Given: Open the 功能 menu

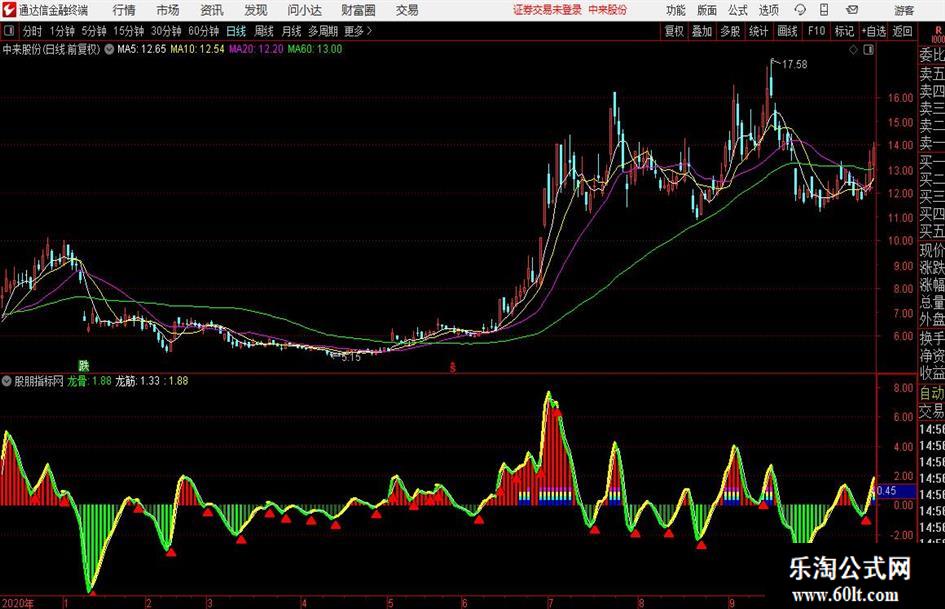Looking at the screenshot, I should pyautogui.click(x=676, y=10).
